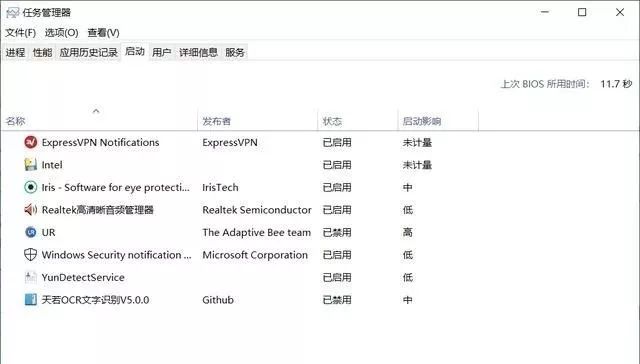Select the Intel row name
Viewport: 640px width, 364px height.
(x=52, y=165)
